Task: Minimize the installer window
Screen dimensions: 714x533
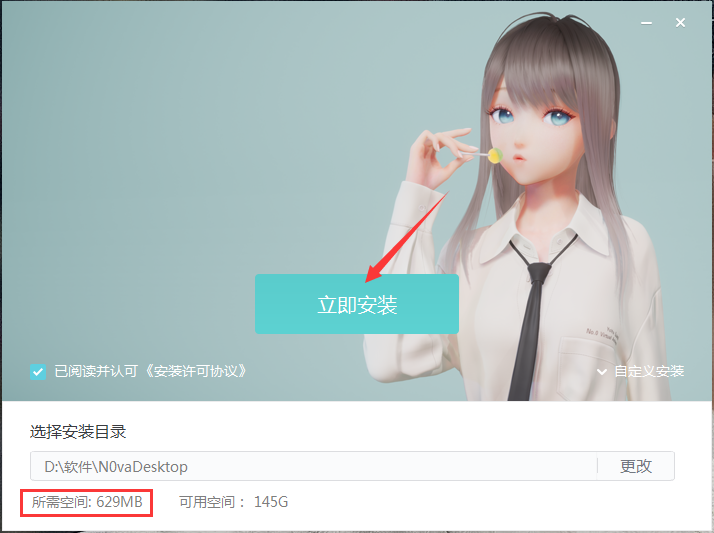Action: (x=646, y=23)
